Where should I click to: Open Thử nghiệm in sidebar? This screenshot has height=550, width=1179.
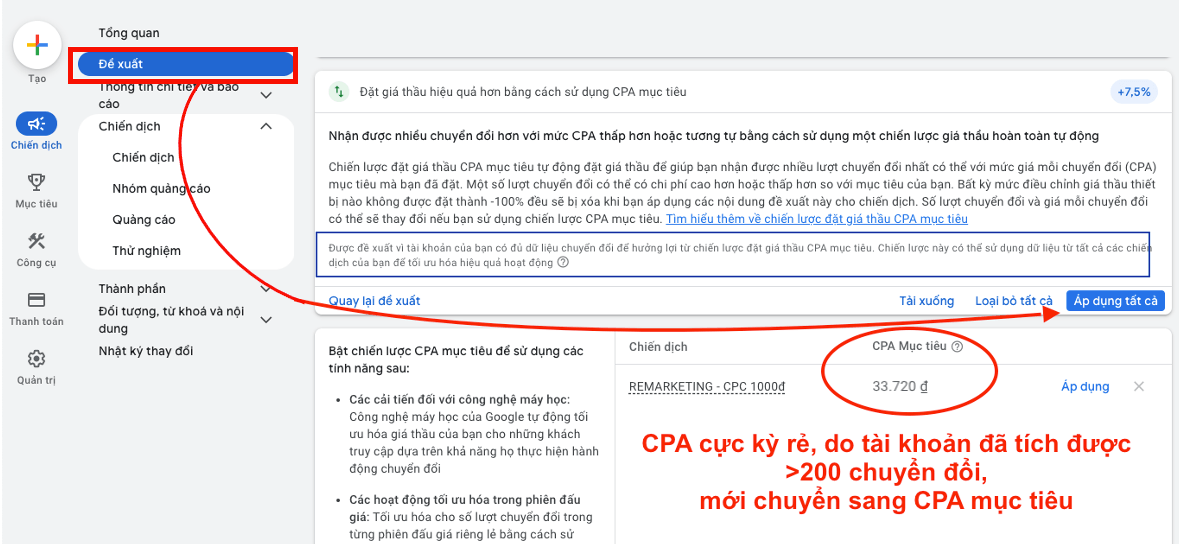point(147,251)
